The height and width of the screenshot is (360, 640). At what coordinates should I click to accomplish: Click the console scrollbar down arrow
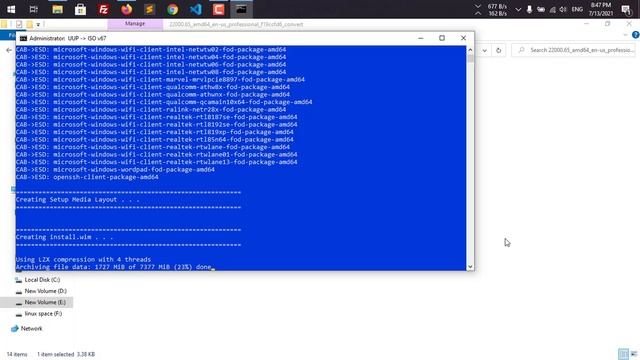pyautogui.click(x=470, y=267)
